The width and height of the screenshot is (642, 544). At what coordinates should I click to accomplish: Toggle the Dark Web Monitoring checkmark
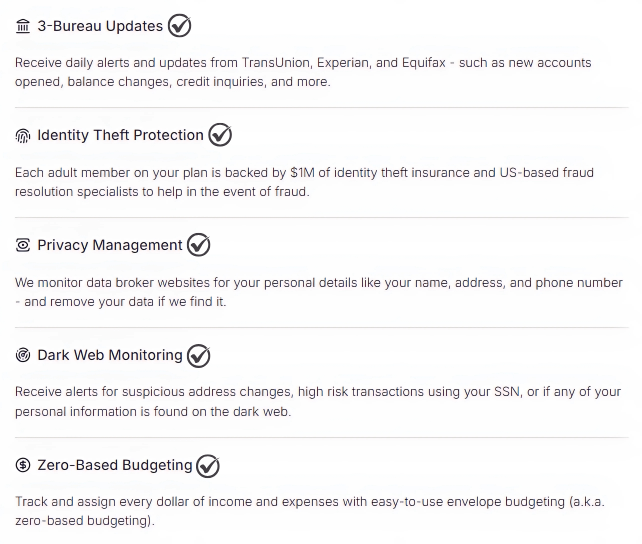199,355
